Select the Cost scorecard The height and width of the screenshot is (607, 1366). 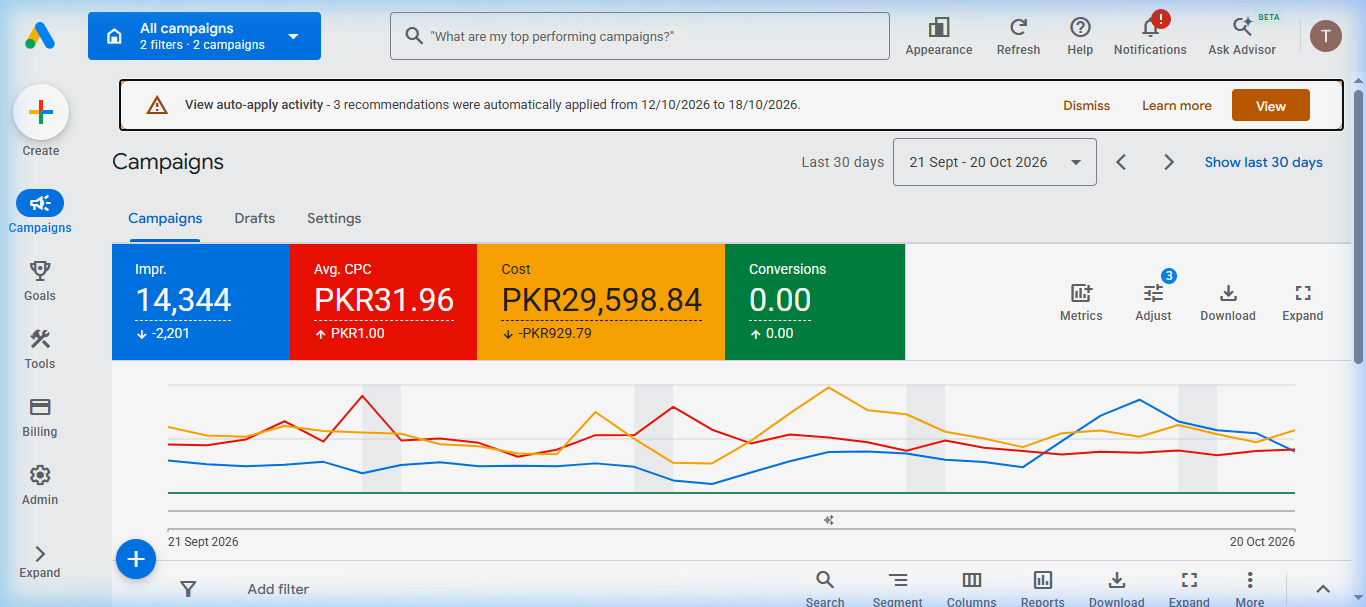601,302
